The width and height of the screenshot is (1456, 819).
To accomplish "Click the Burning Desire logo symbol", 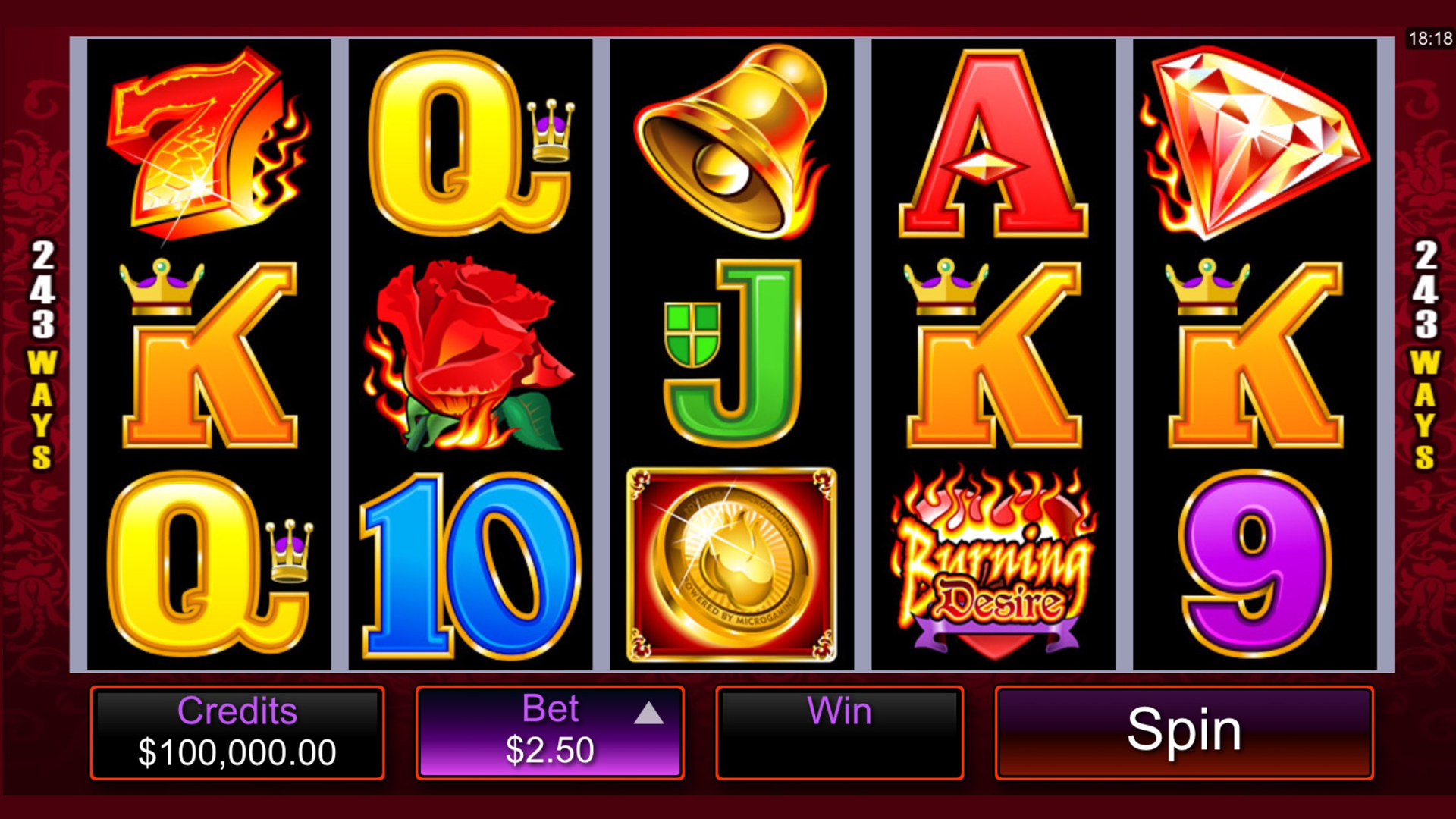I will (x=993, y=563).
